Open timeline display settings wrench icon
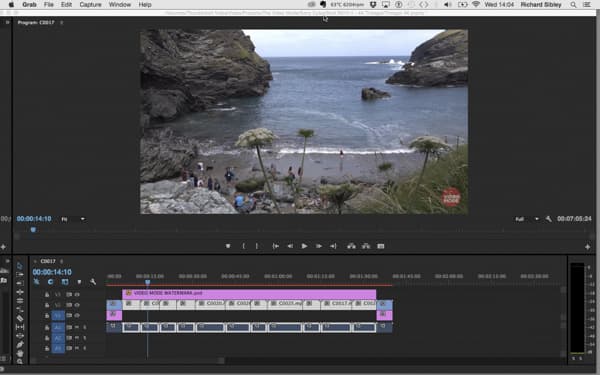This screenshot has height=375, width=600. pos(93,282)
